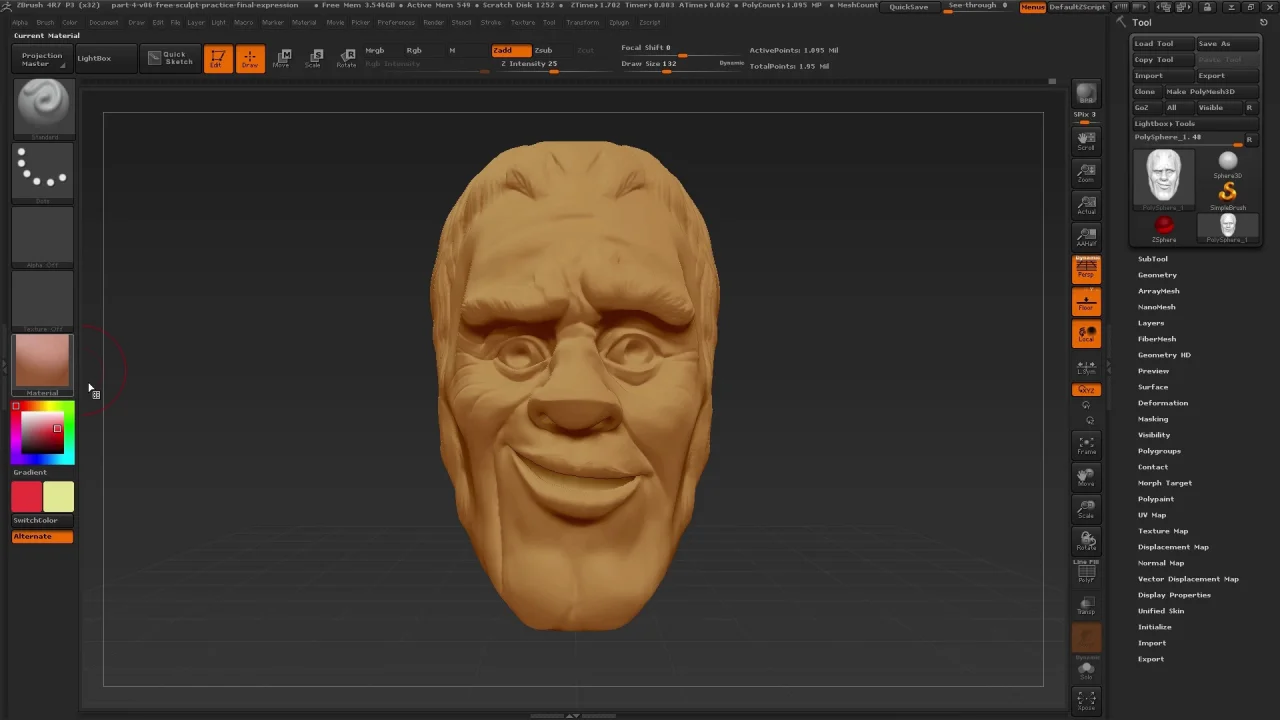Open the Dots stroke type picker
1280x720 pixels.
click(43, 173)
